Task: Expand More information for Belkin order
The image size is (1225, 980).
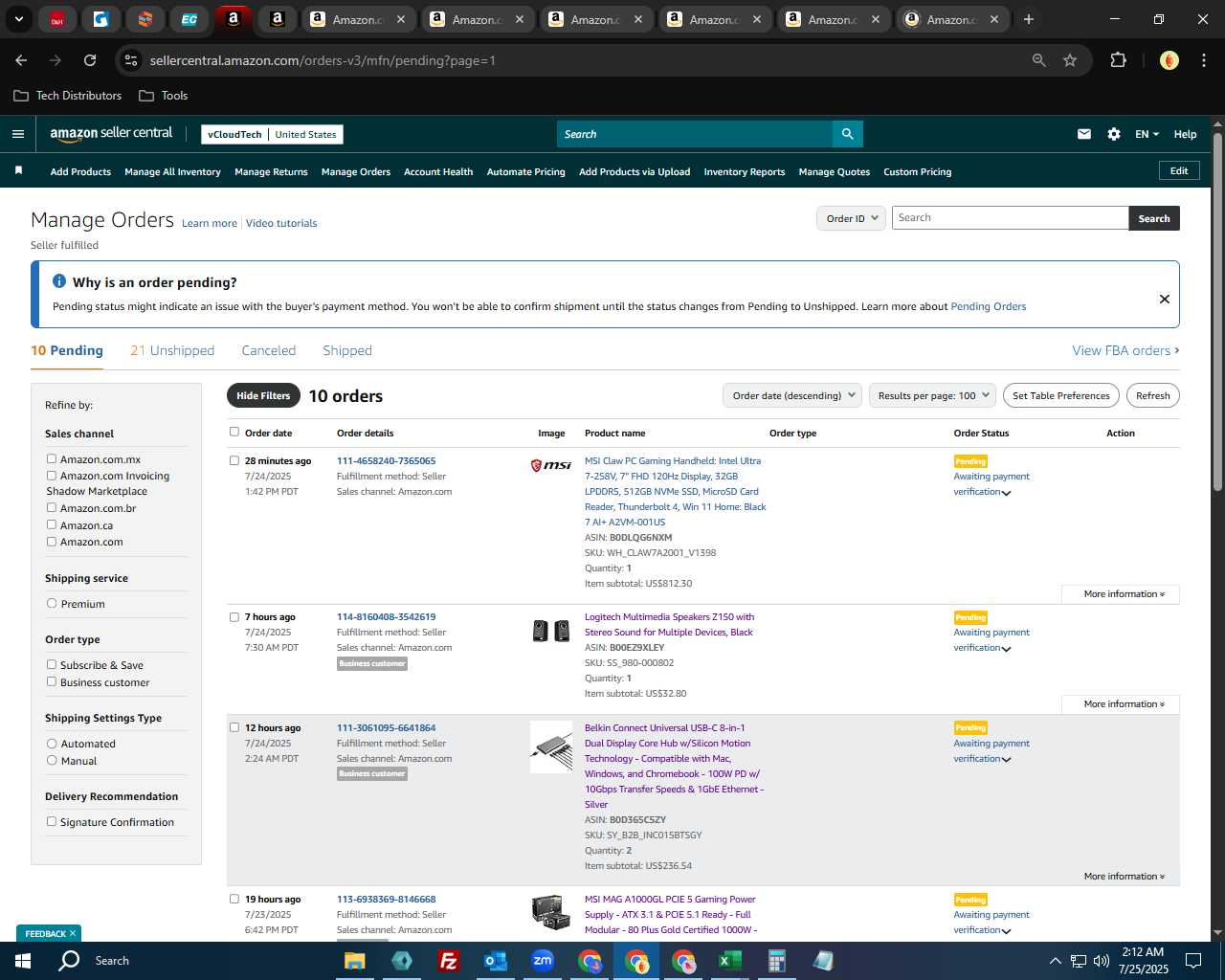Action: coord(1124,877)
